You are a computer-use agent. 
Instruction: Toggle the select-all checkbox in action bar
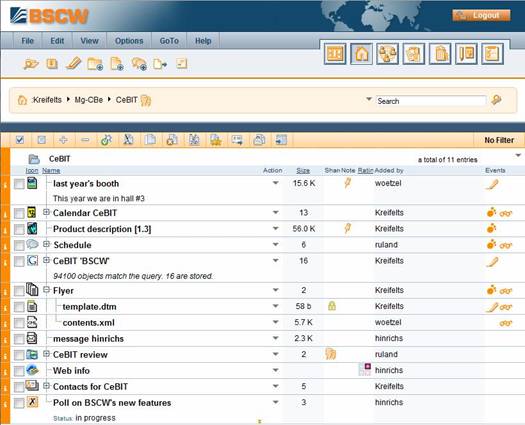tap(20, 140)
